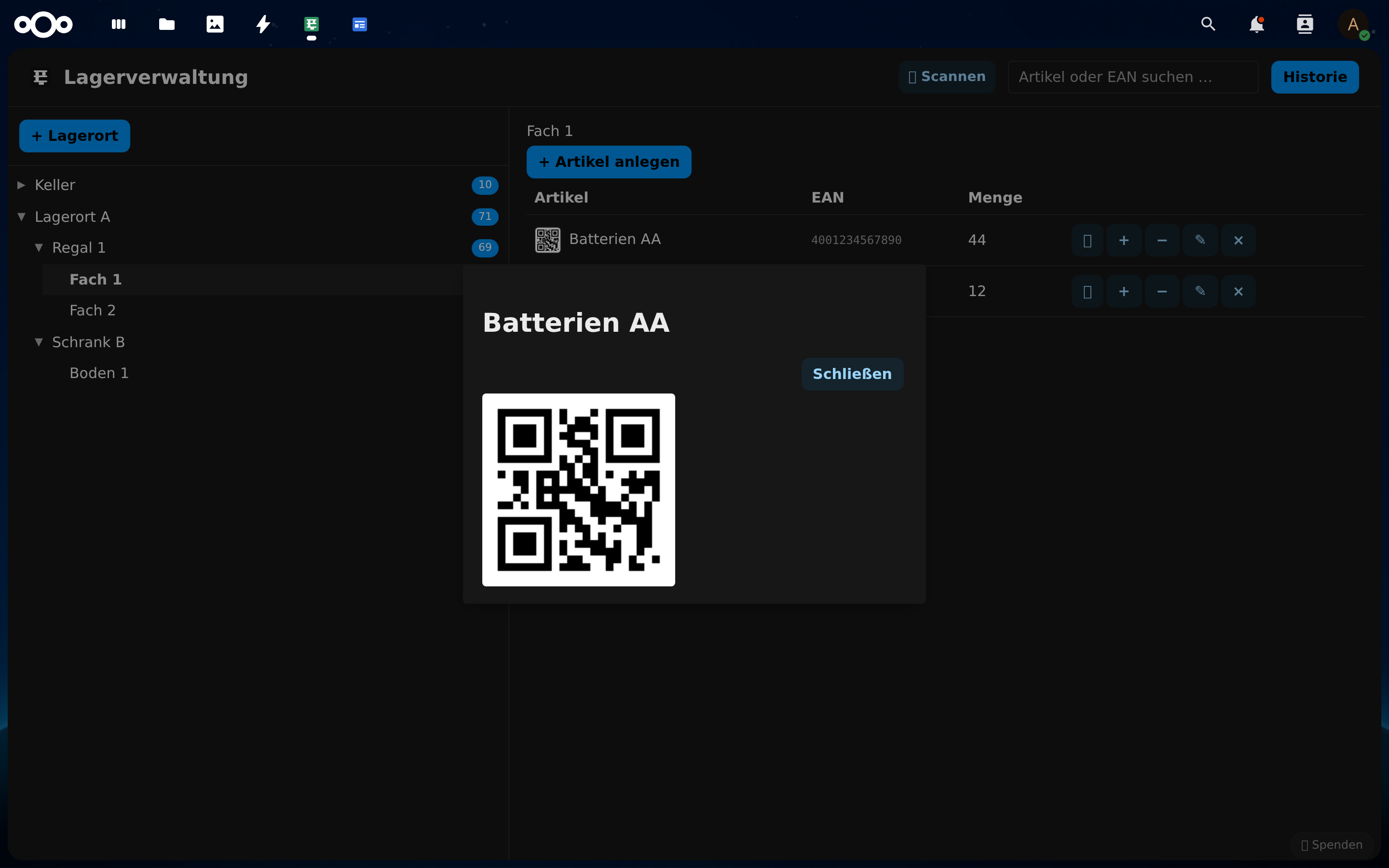Screen dimensions: 1389x868
Task: Open the Files app icon
Action: click(167, 24)
